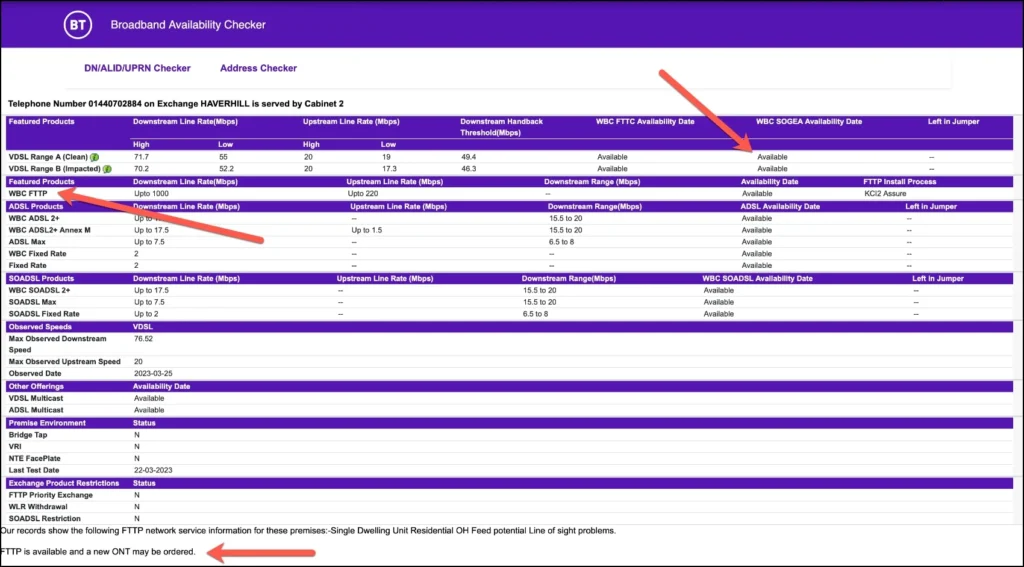Select the 22-03-2023 last test date
This screenshot has width=1024, height=567.
[153, 470]
